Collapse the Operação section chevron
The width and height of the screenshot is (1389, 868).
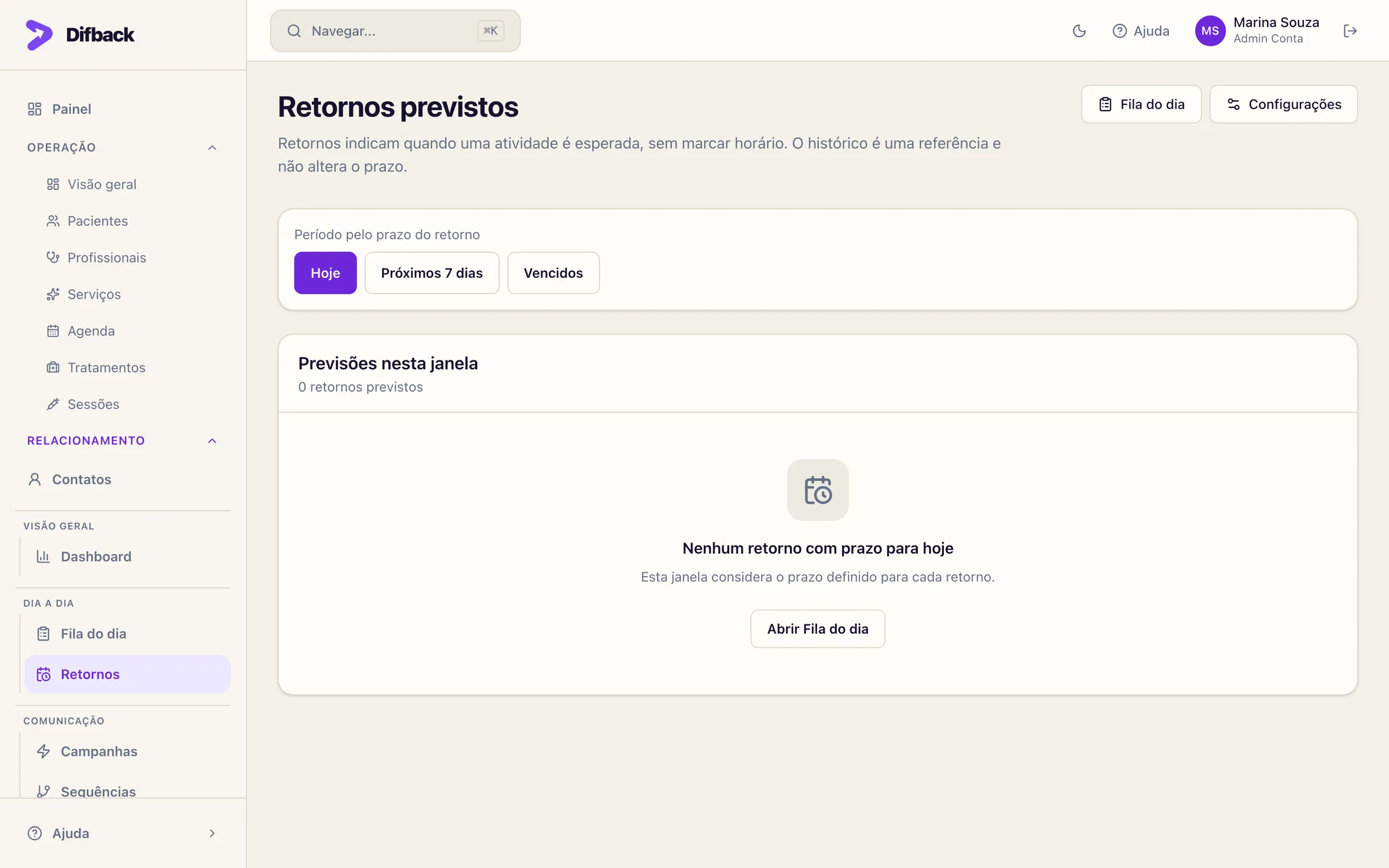click(x=212, y=148)
